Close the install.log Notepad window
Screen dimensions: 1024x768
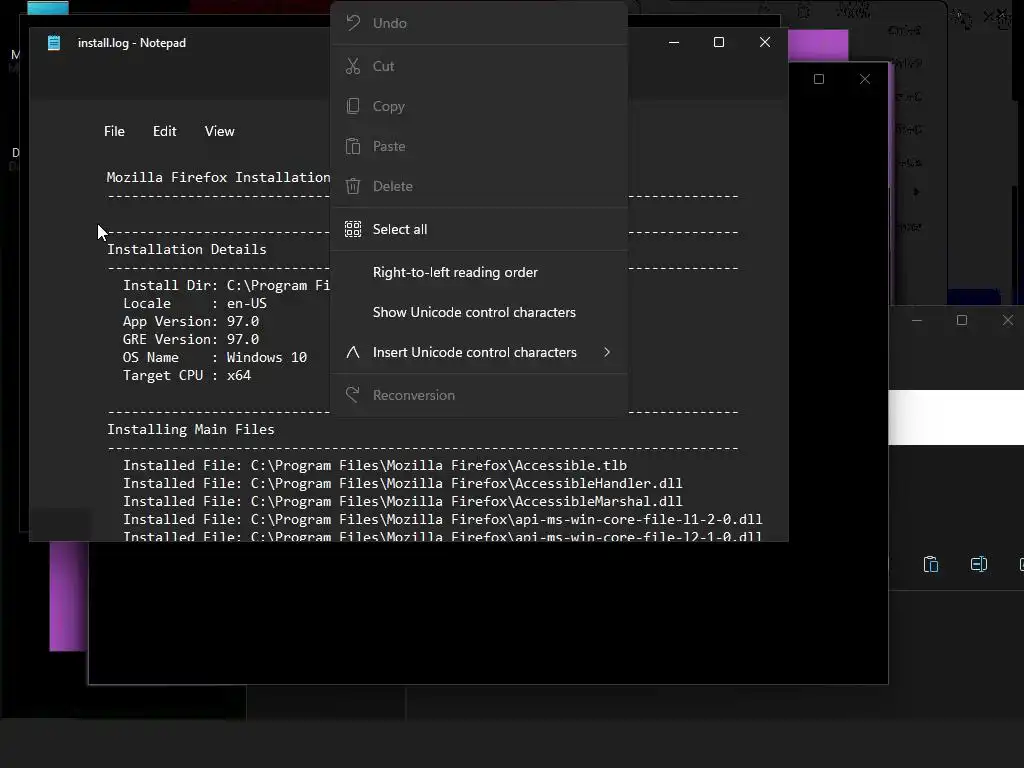pos(765,42)
